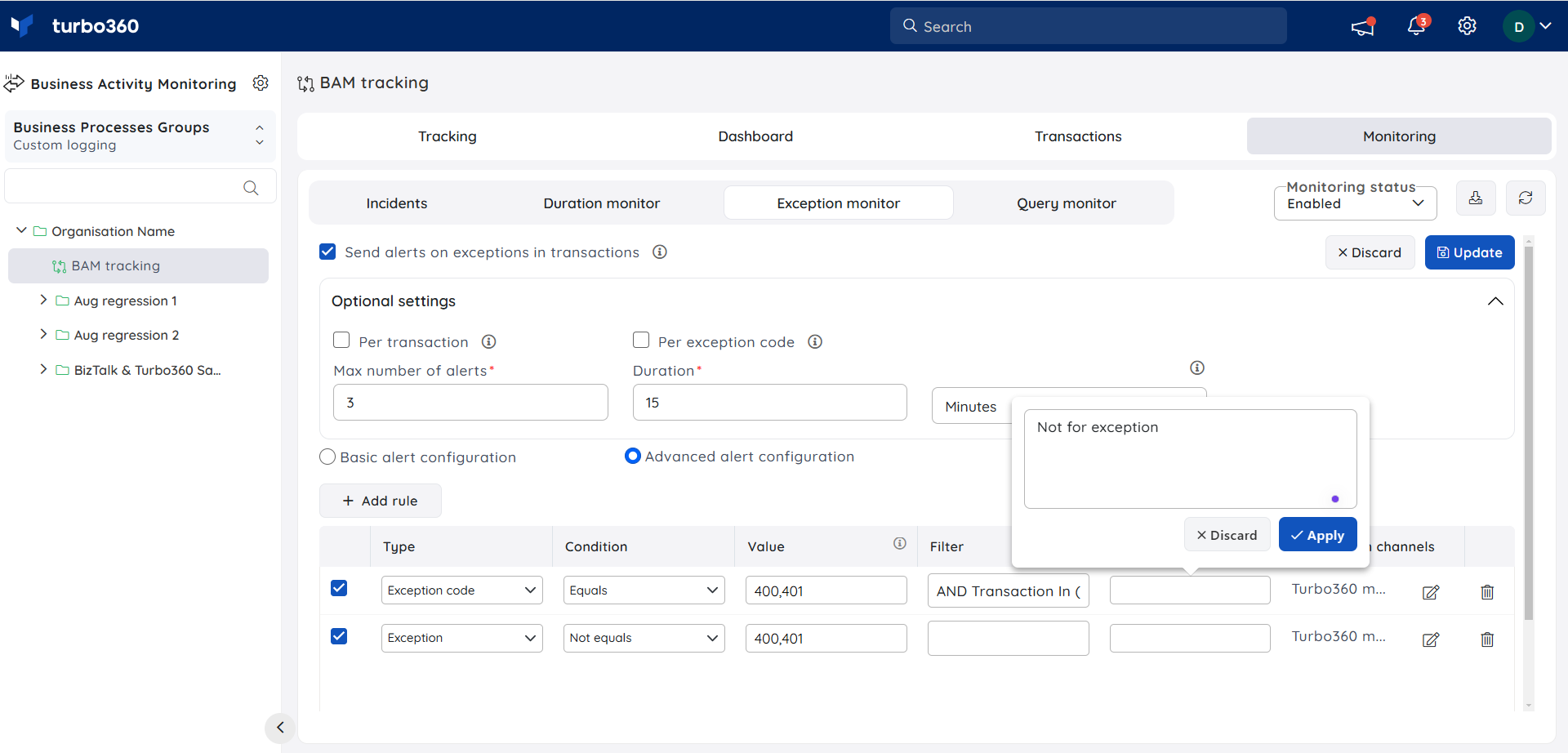Select BAM tracking in the tree
The image size is (1568, 753).
click(x=138, y=266)
